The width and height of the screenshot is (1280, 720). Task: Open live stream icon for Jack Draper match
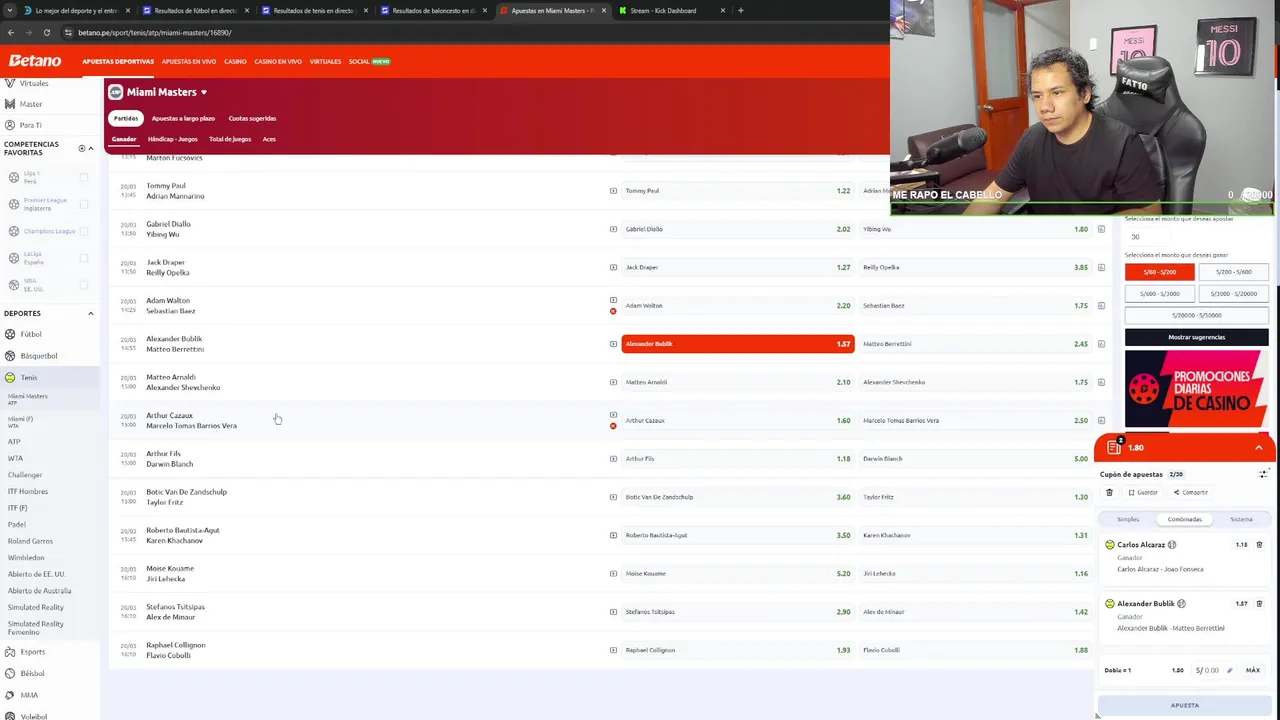click(613, 267)
